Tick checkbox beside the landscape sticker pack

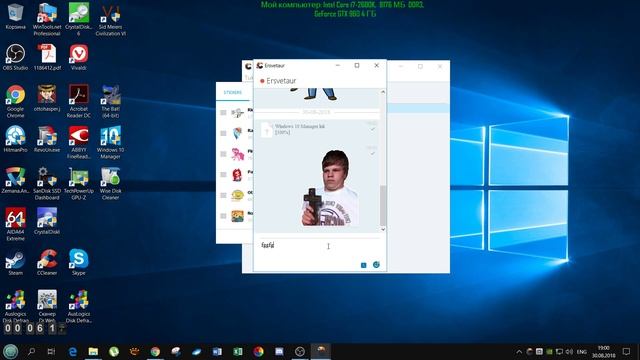223,216
